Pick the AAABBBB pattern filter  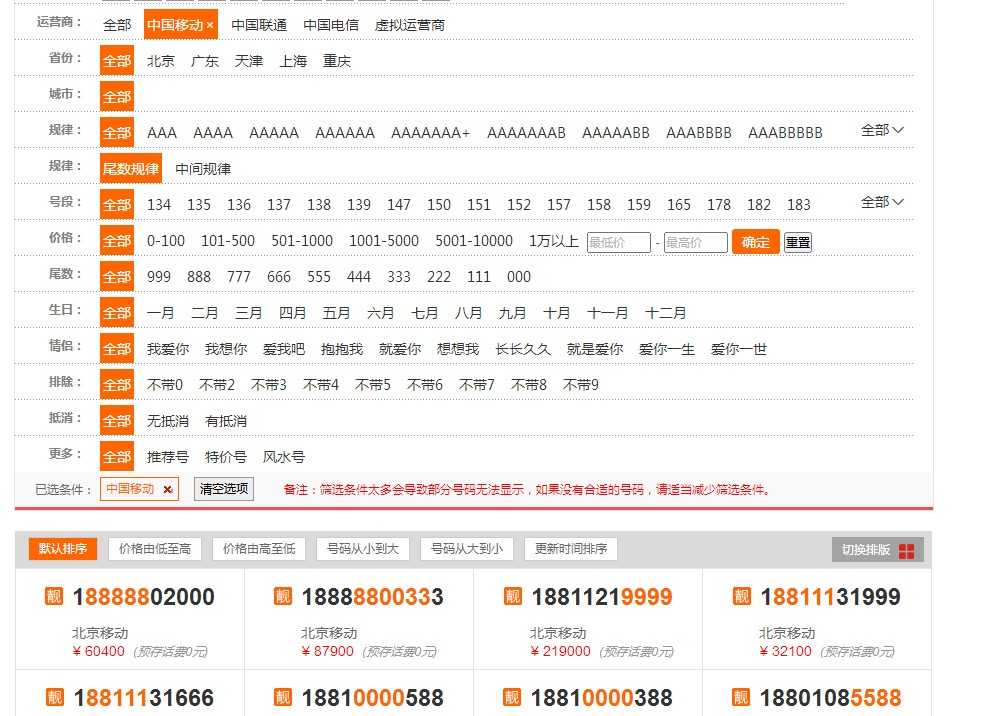[x=699, y=133]
